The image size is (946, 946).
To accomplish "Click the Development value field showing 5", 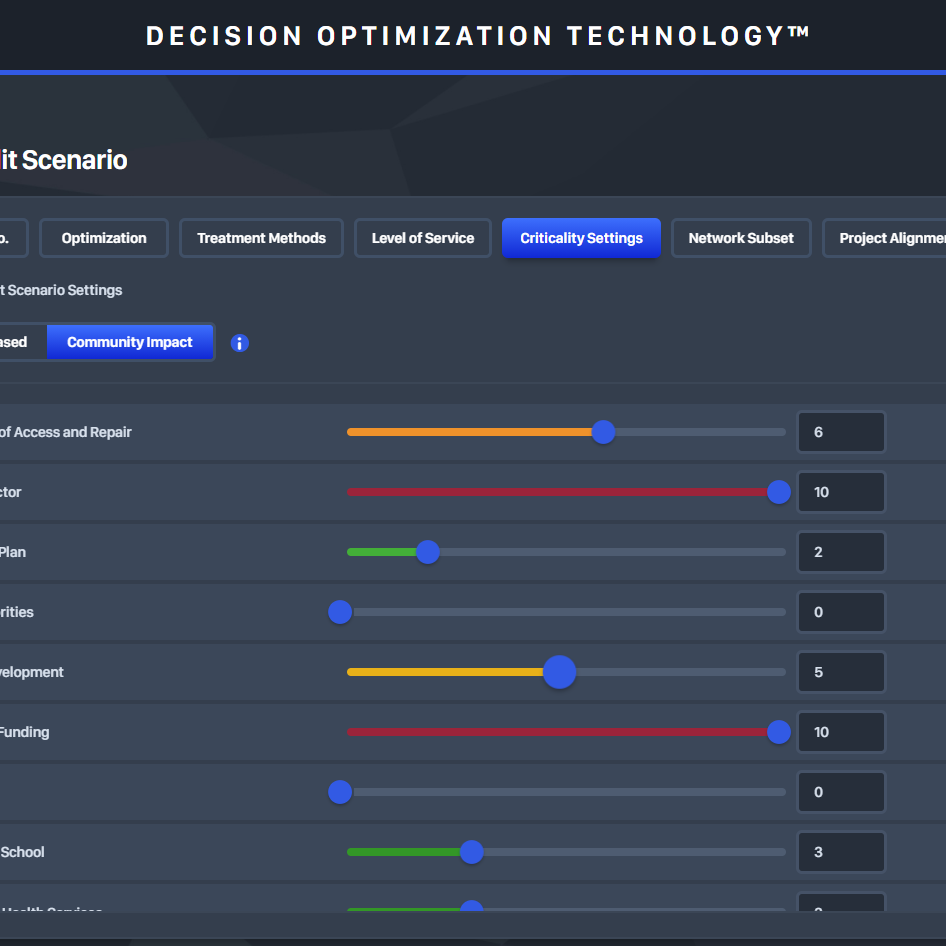I will point(841,672).
